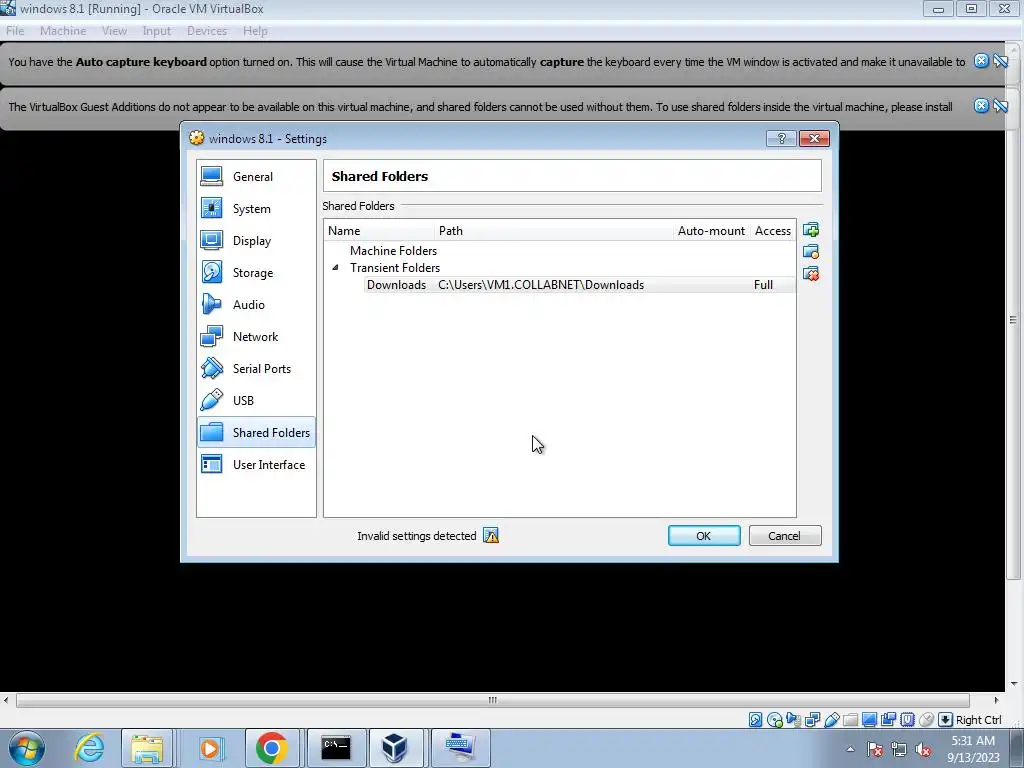1024x768 pixels.
Task: Select the Audio settings category
Action: point(256,305)
